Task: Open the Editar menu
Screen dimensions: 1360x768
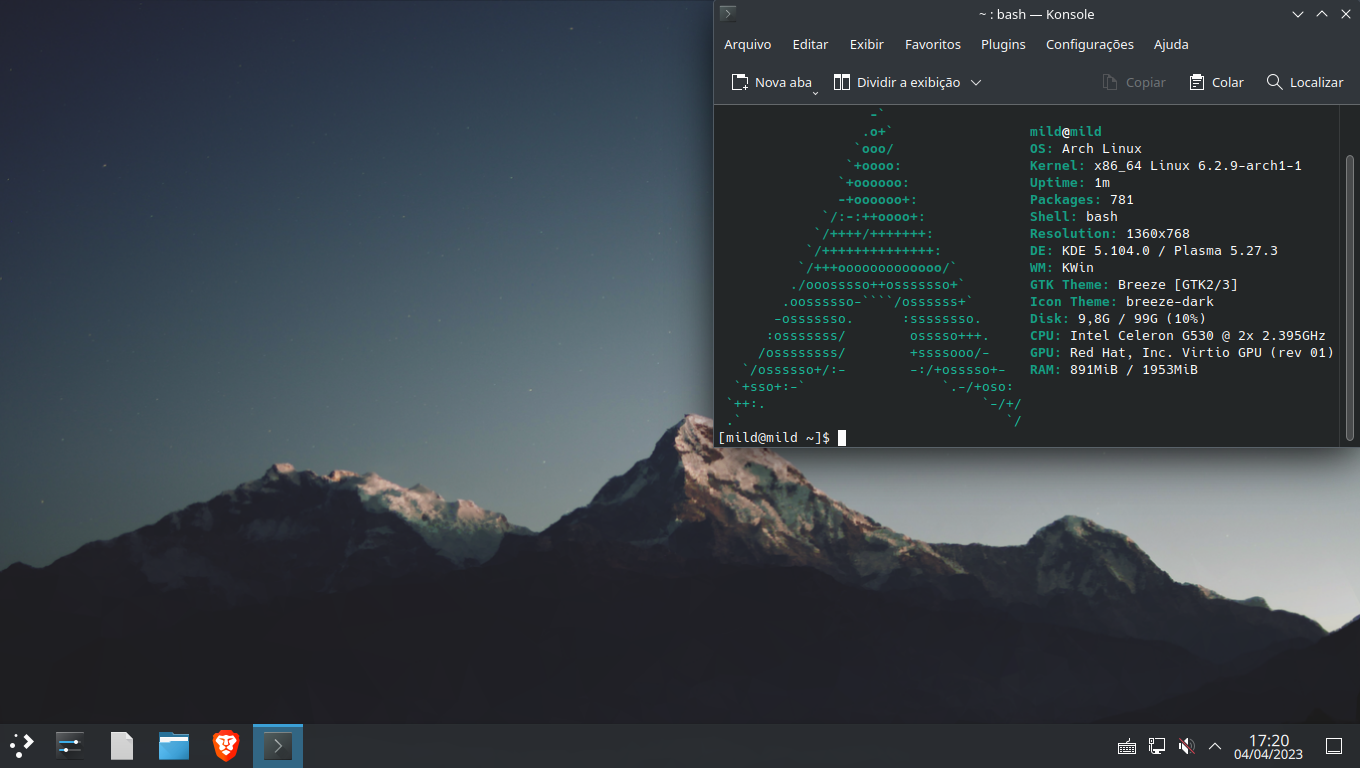Action: 810,44
